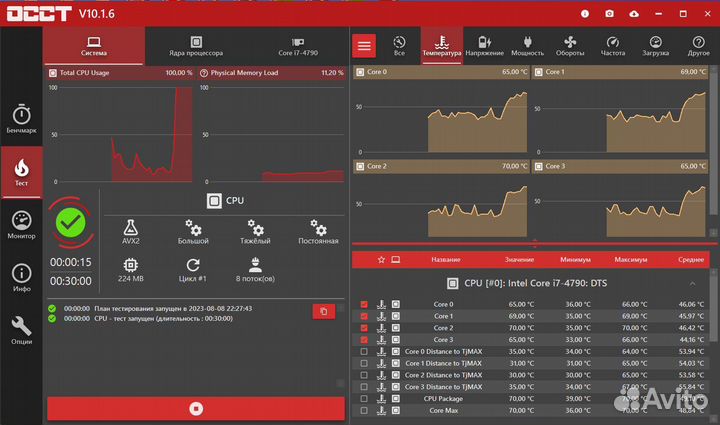This screenshot has height=425, width=720.
Task: Click the monitor column header icon
Action: click(x=395, y=260)
